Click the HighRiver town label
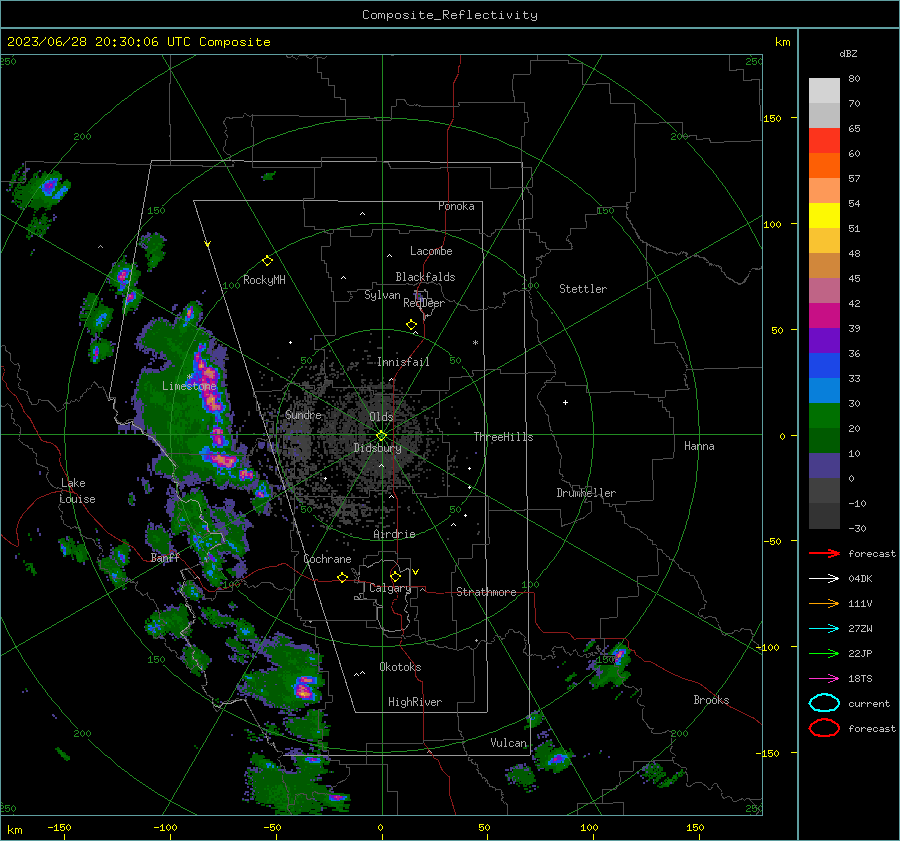This screenshot has width=900, height=841. (415, 702)
